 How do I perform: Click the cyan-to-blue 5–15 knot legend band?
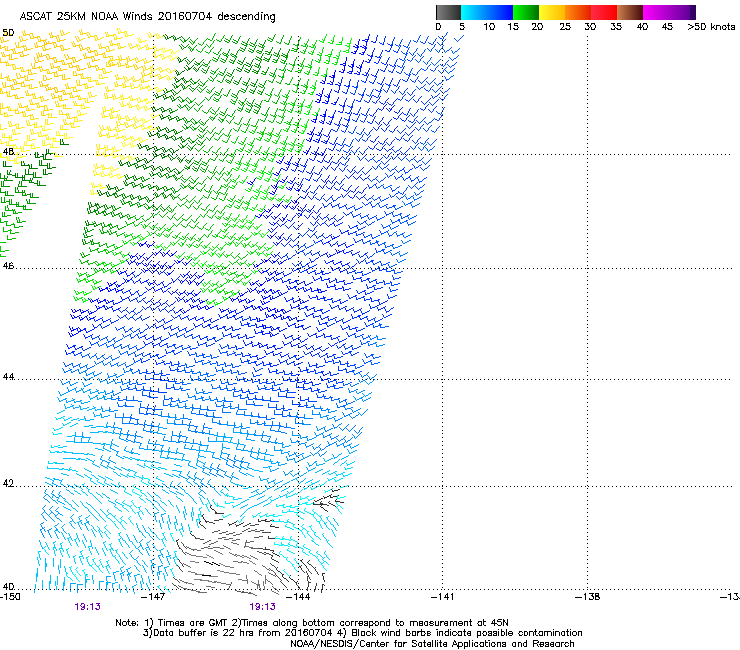487,12
